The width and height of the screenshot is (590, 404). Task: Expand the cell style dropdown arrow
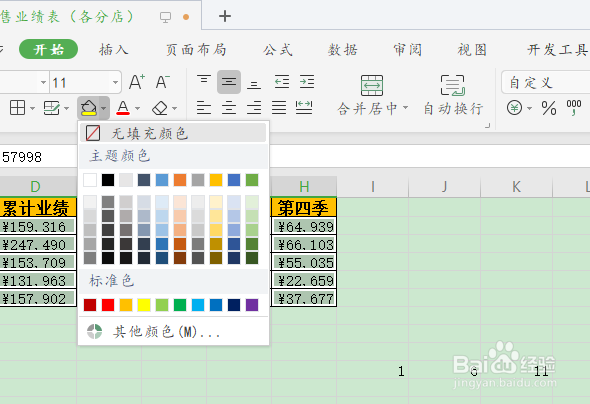pos(66,108)
